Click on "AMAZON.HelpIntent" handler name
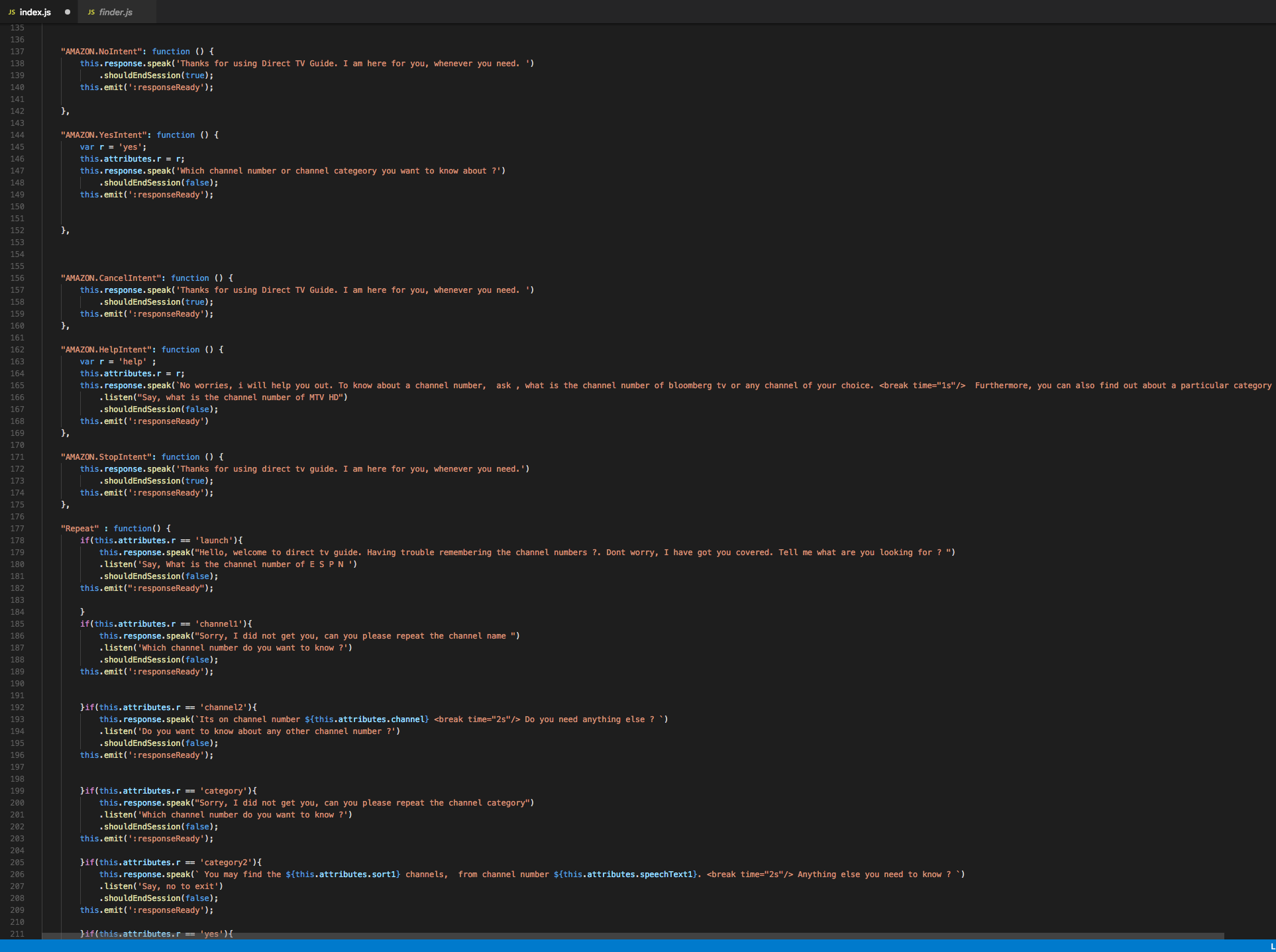Viewport: 1276px width, 952px height. pyautogui.click(x=106, y=350)
